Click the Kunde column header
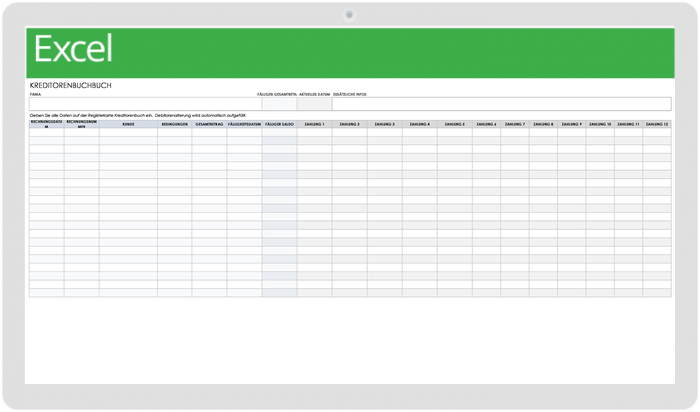The image size is (700, 412). pos(128,125)
